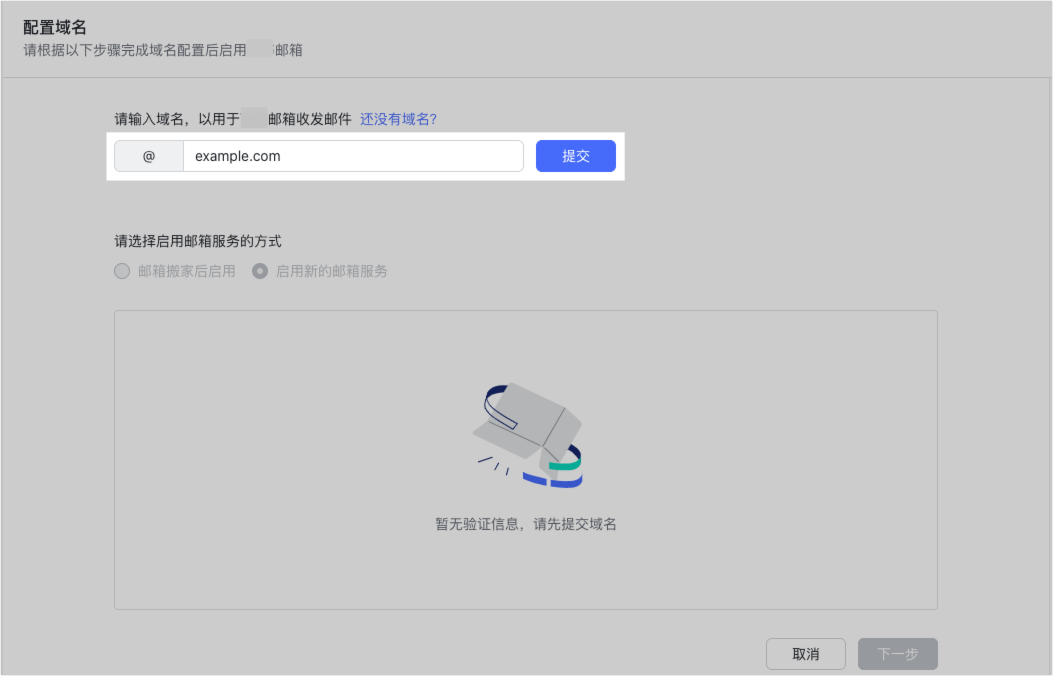Click the 启用新的邮箱服务 option label text

click(331, 271)
